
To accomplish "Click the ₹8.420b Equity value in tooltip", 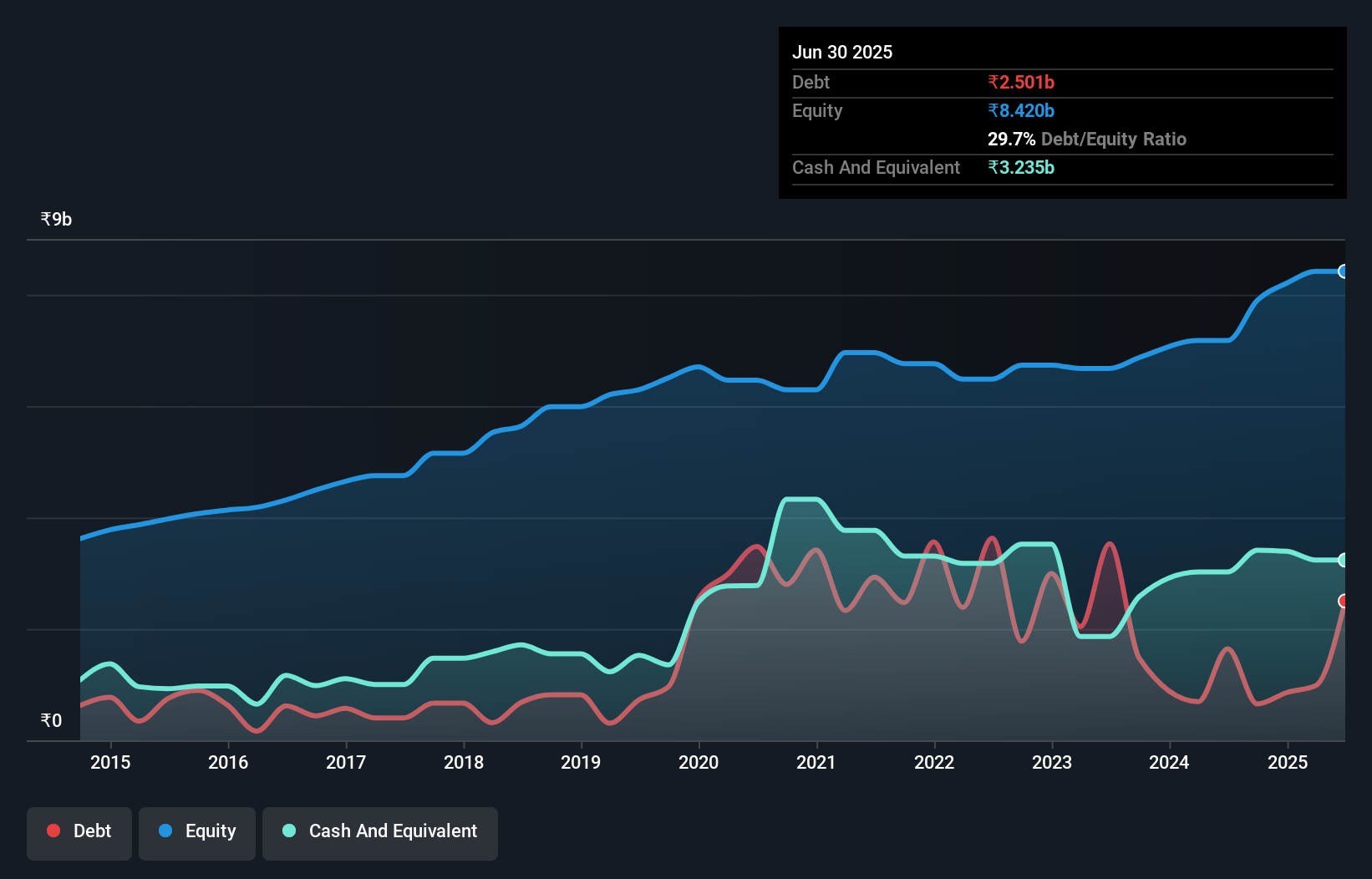I will pos(1021,110).
